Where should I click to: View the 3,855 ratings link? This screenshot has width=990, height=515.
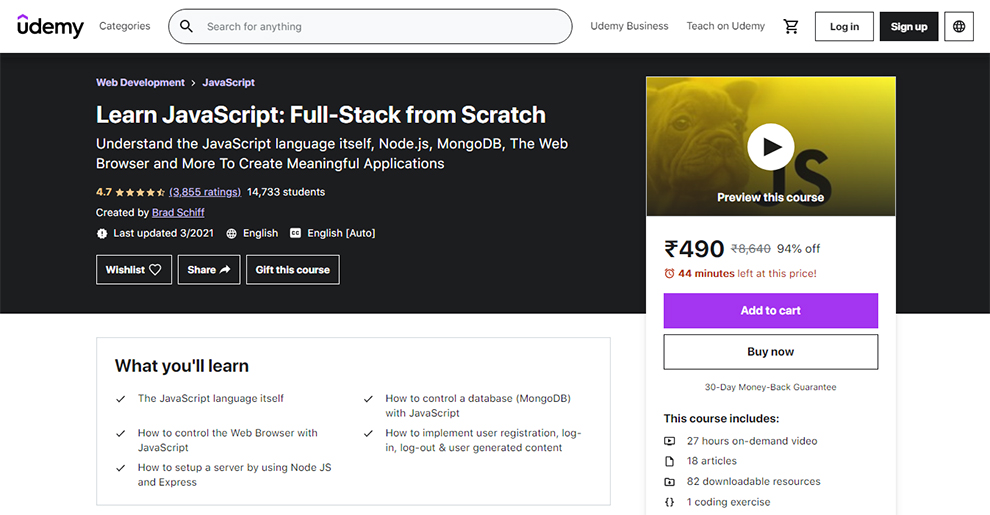(205, 192)
